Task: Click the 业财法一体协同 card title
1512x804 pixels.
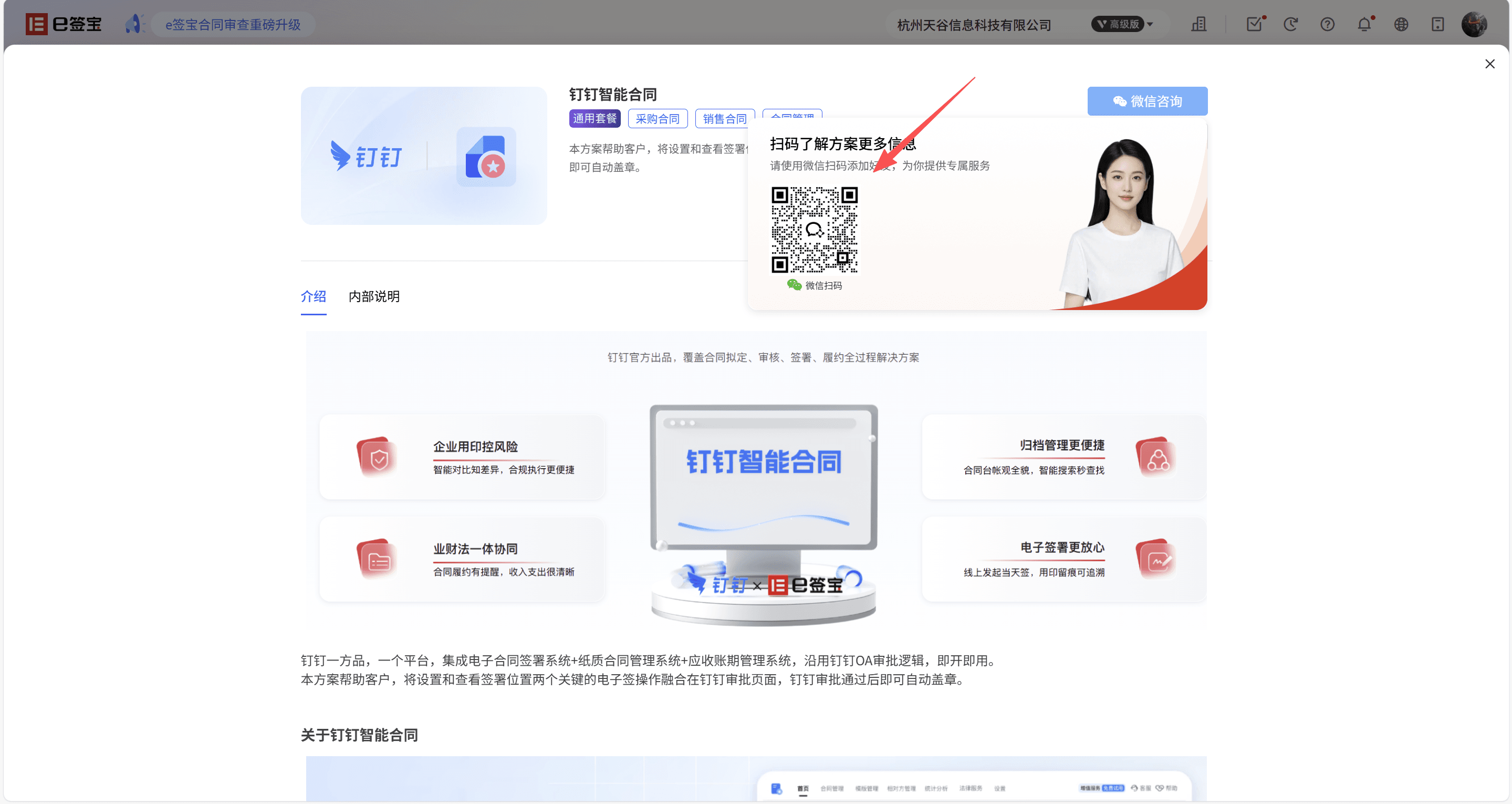Action: tap(475, 549)
